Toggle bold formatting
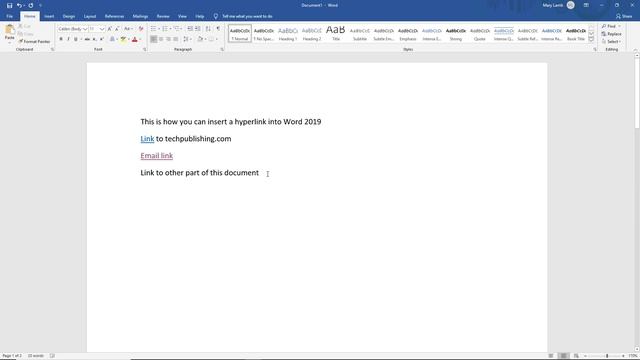 pyautogui.click(x=61, y=39)
